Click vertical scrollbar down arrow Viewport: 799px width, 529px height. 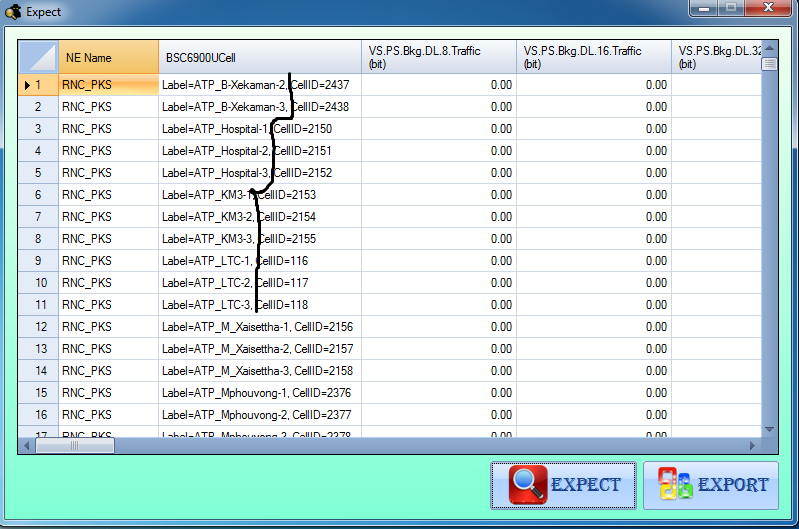pyautogui.click(x=769, y=429)
